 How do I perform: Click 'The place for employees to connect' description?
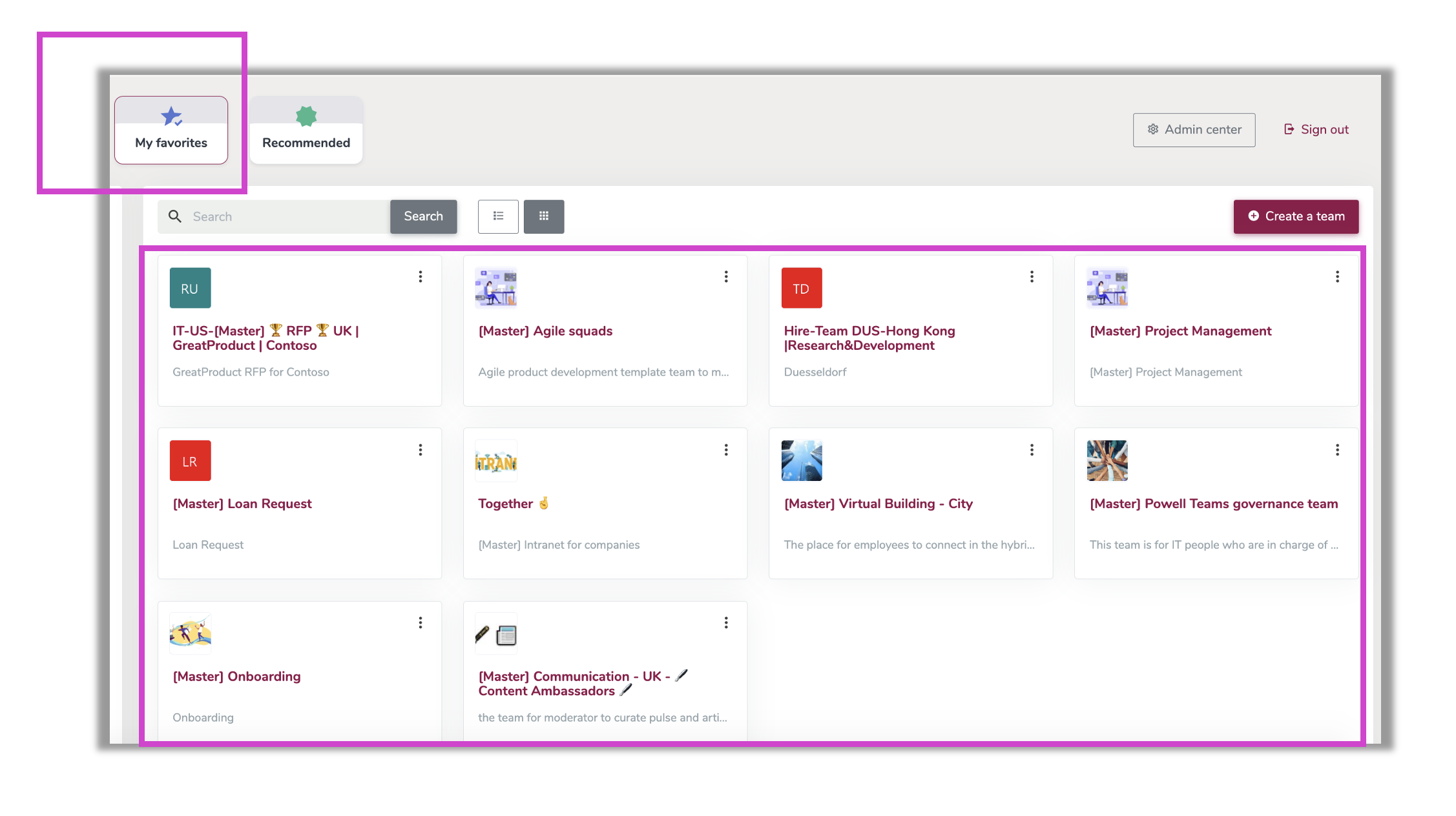(909, 545)
